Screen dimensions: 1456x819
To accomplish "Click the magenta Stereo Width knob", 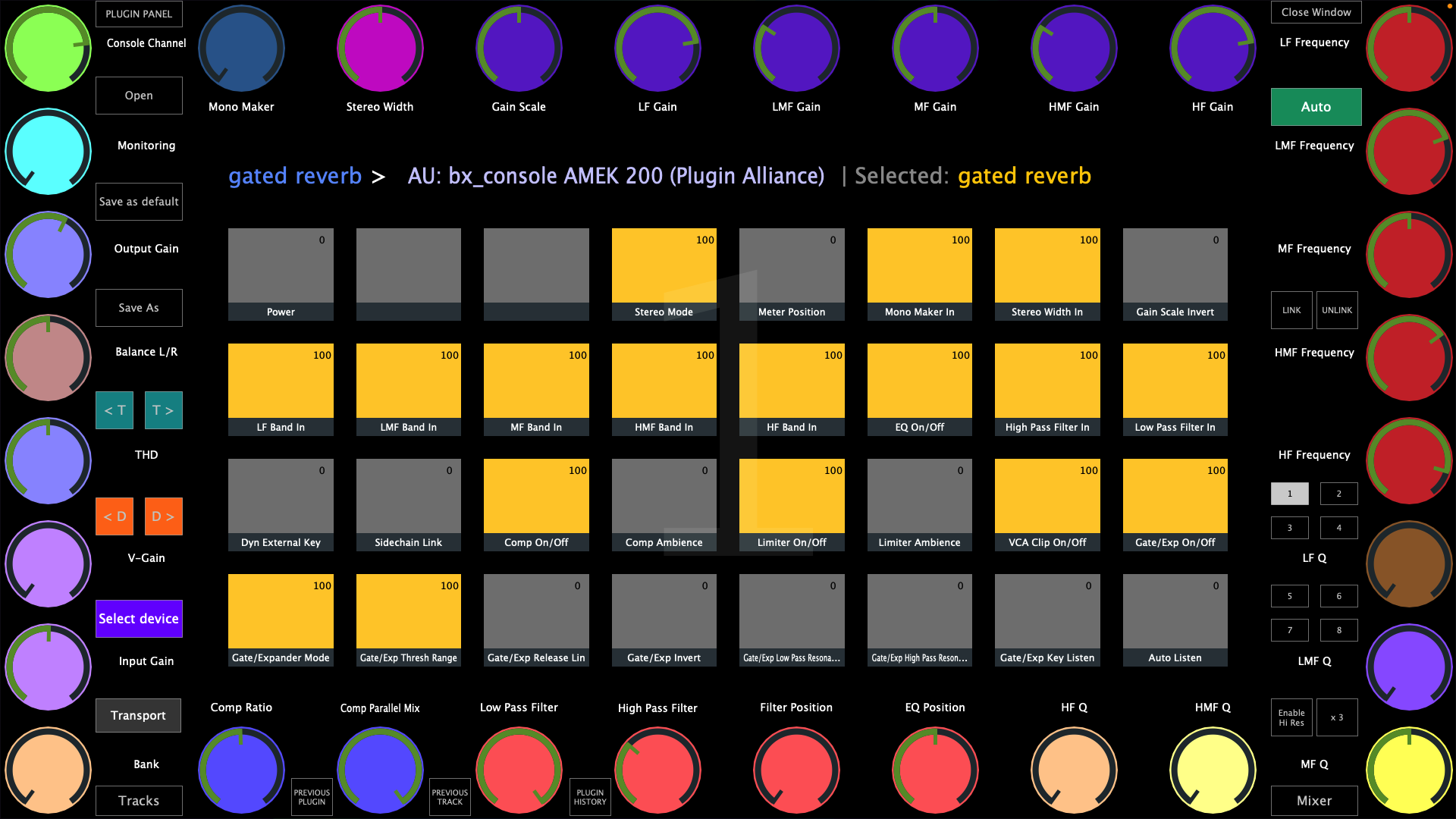I will click(x=380, y=49).
